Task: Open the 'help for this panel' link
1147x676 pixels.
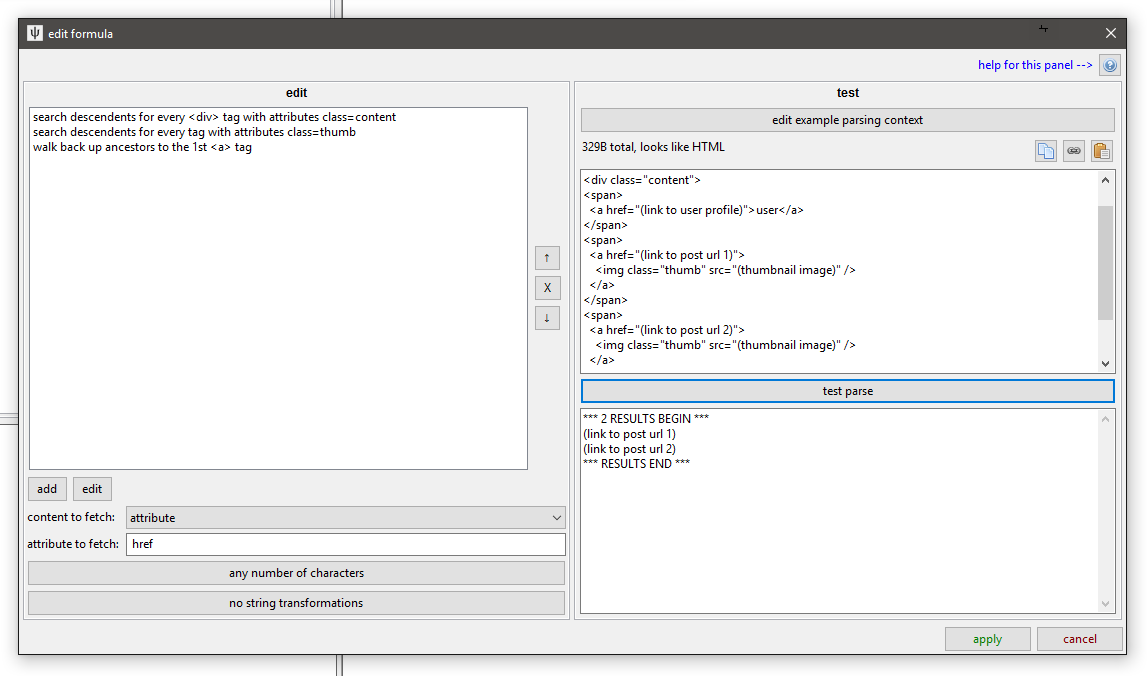Action: click(1034, 65)
